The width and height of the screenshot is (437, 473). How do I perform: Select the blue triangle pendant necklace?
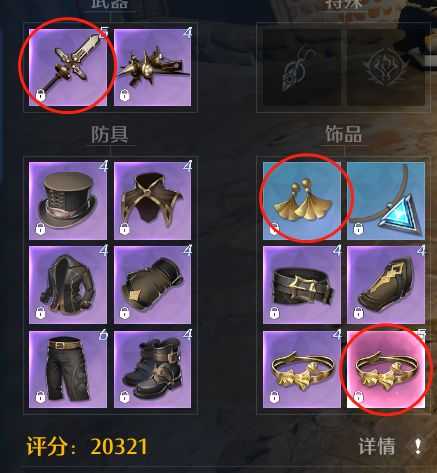pyautogui.click(x=386, y=201)
